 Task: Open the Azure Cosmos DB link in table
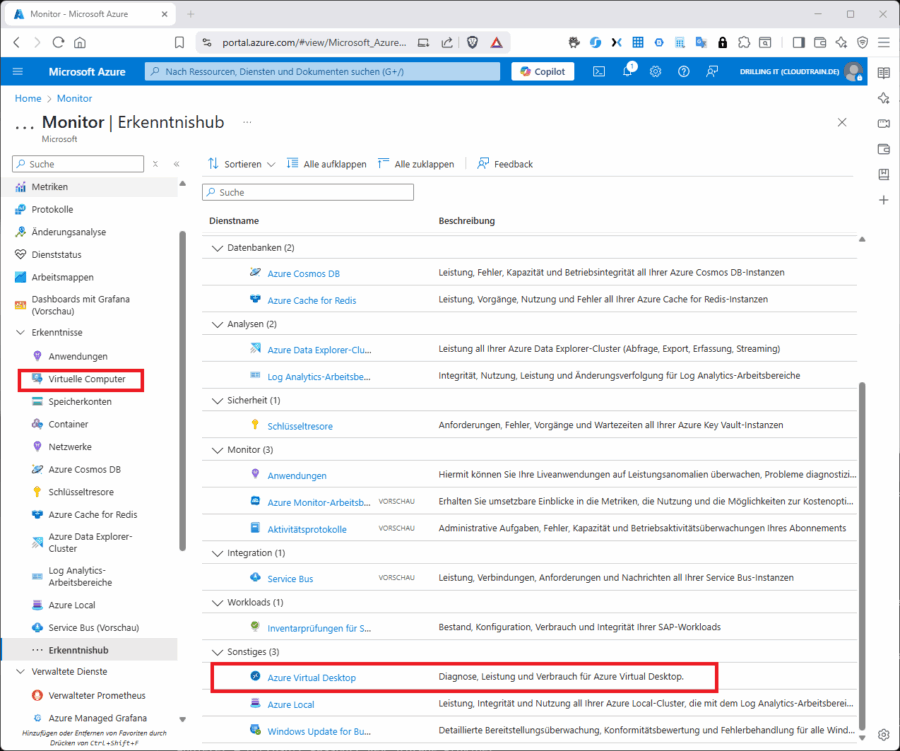pos(304,274)
